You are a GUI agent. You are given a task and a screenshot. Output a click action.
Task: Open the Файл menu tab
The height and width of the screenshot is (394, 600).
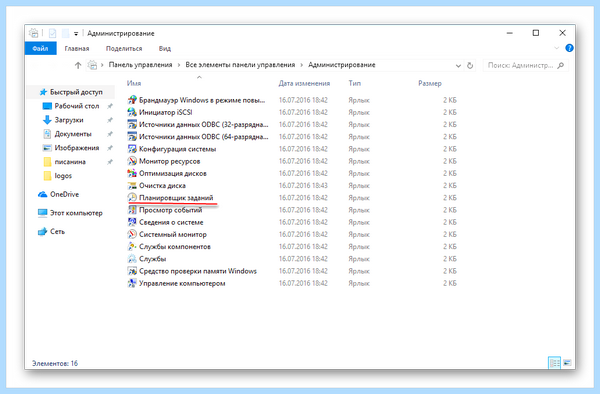(x=41, y=49)
